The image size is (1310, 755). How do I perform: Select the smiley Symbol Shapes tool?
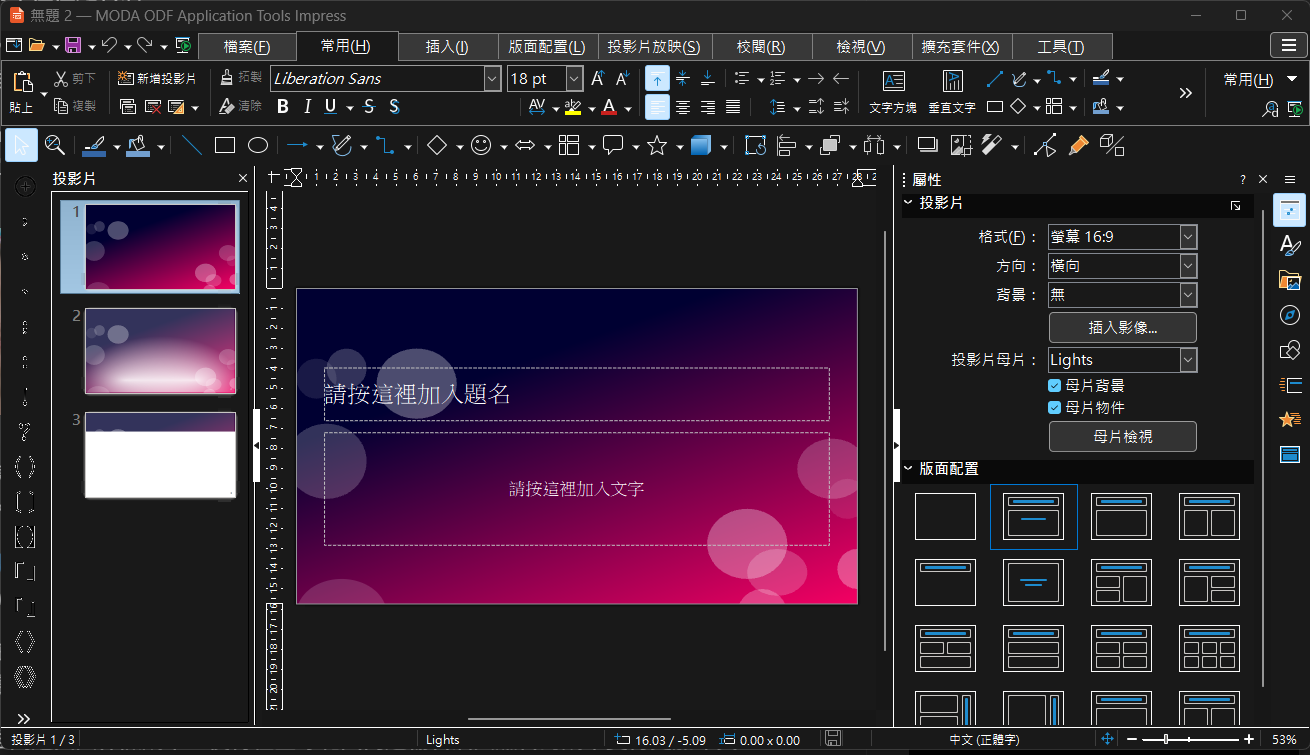[481, 146]
